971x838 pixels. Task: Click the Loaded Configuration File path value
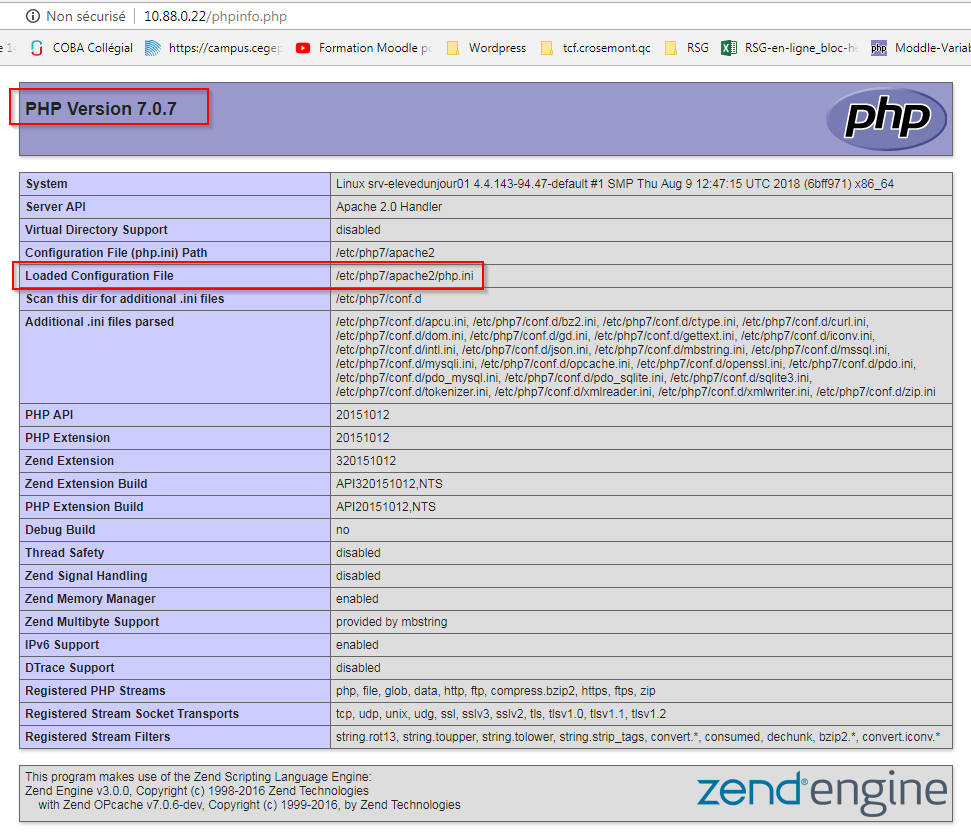405,276
